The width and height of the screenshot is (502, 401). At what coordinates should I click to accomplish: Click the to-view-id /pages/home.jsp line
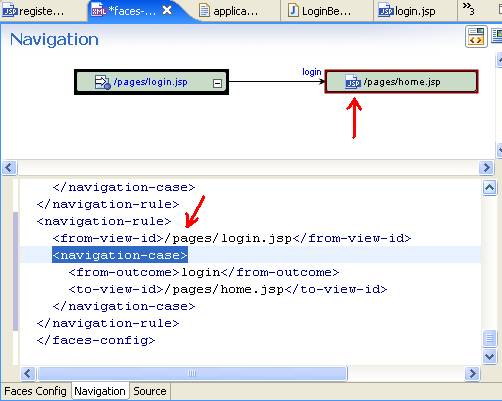click(x=228, y=289)
